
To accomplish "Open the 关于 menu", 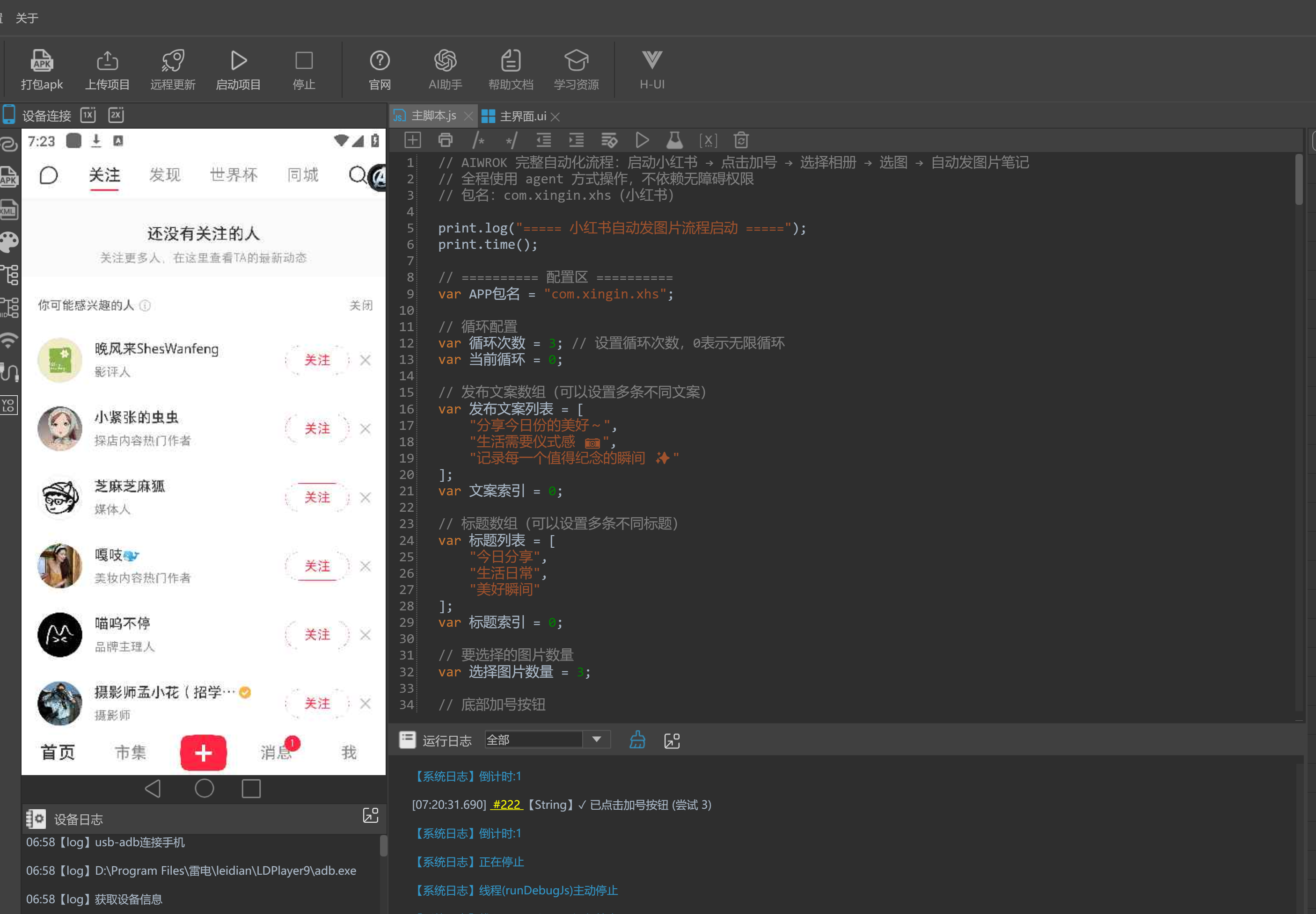I will point(26,18).
